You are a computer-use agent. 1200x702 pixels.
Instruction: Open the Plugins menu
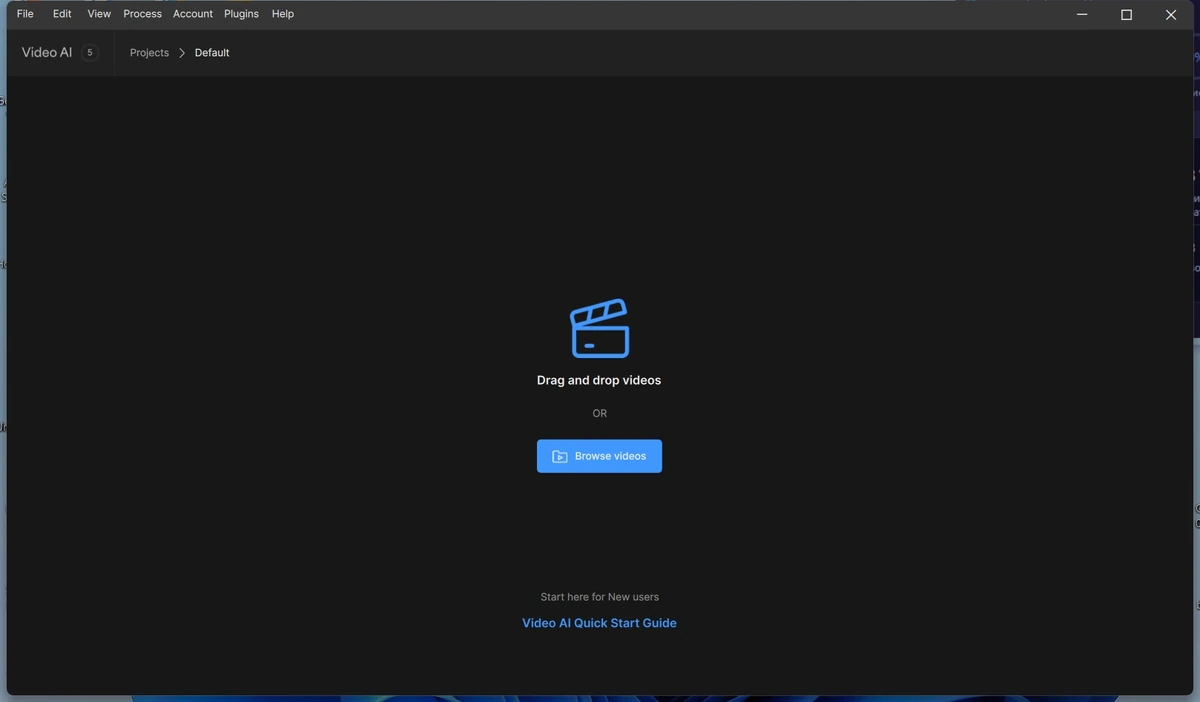241,14
